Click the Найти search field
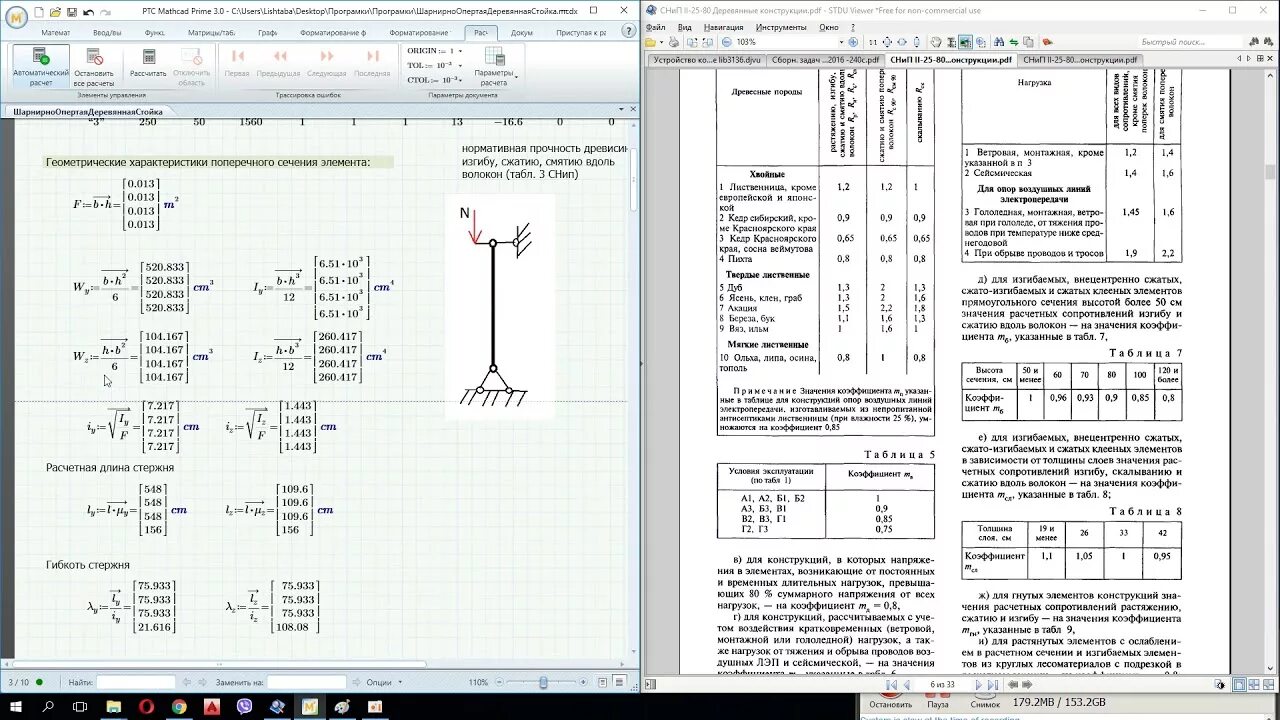Screen dimensions: 1280x720 point(135,682)
